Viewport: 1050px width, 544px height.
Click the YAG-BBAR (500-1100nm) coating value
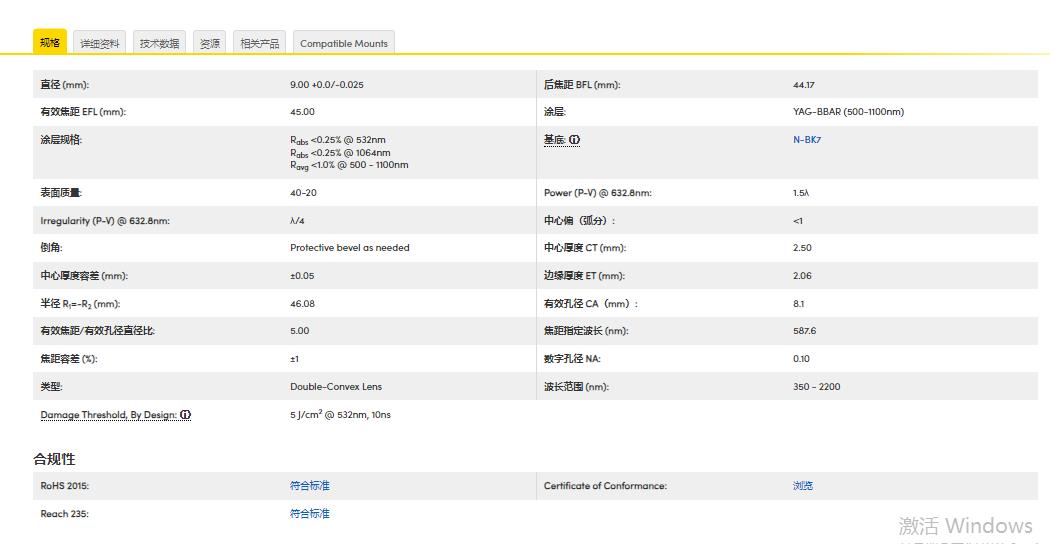tap(848, 112)
